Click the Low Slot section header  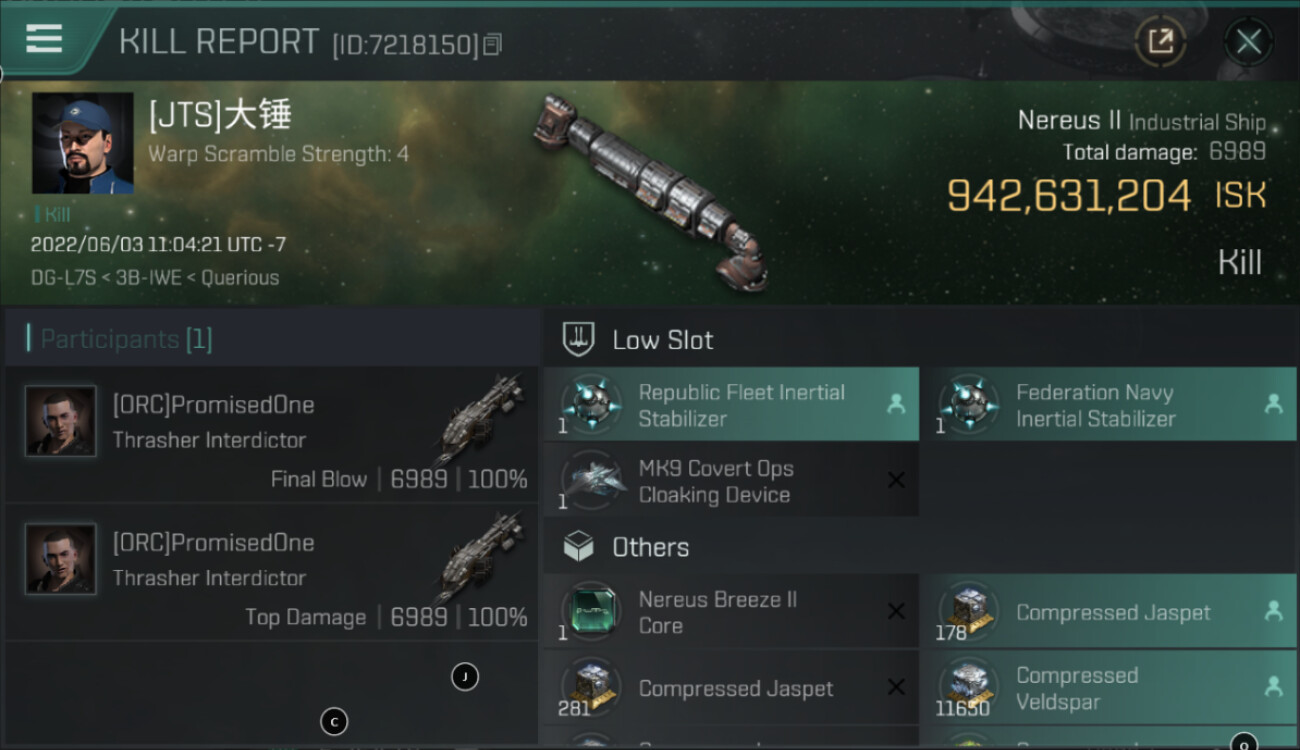662,340
